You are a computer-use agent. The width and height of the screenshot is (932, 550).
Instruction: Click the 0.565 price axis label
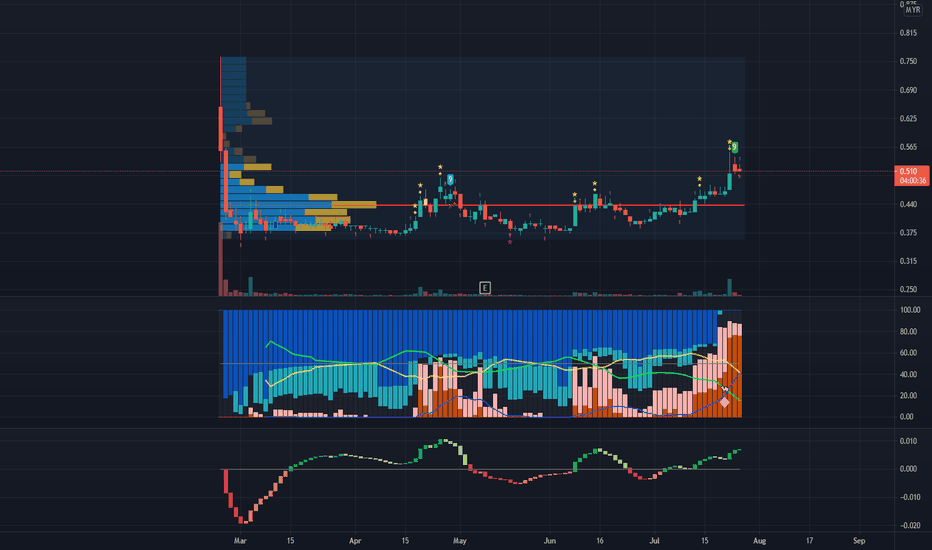pyautogui.click(x=908, y=147)
